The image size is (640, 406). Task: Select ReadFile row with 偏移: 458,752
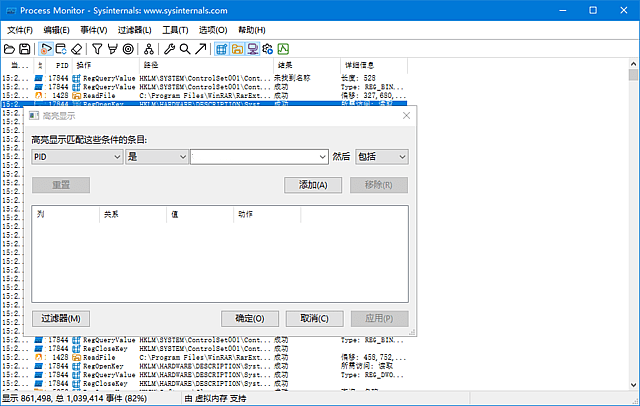[x=204, y=357]
